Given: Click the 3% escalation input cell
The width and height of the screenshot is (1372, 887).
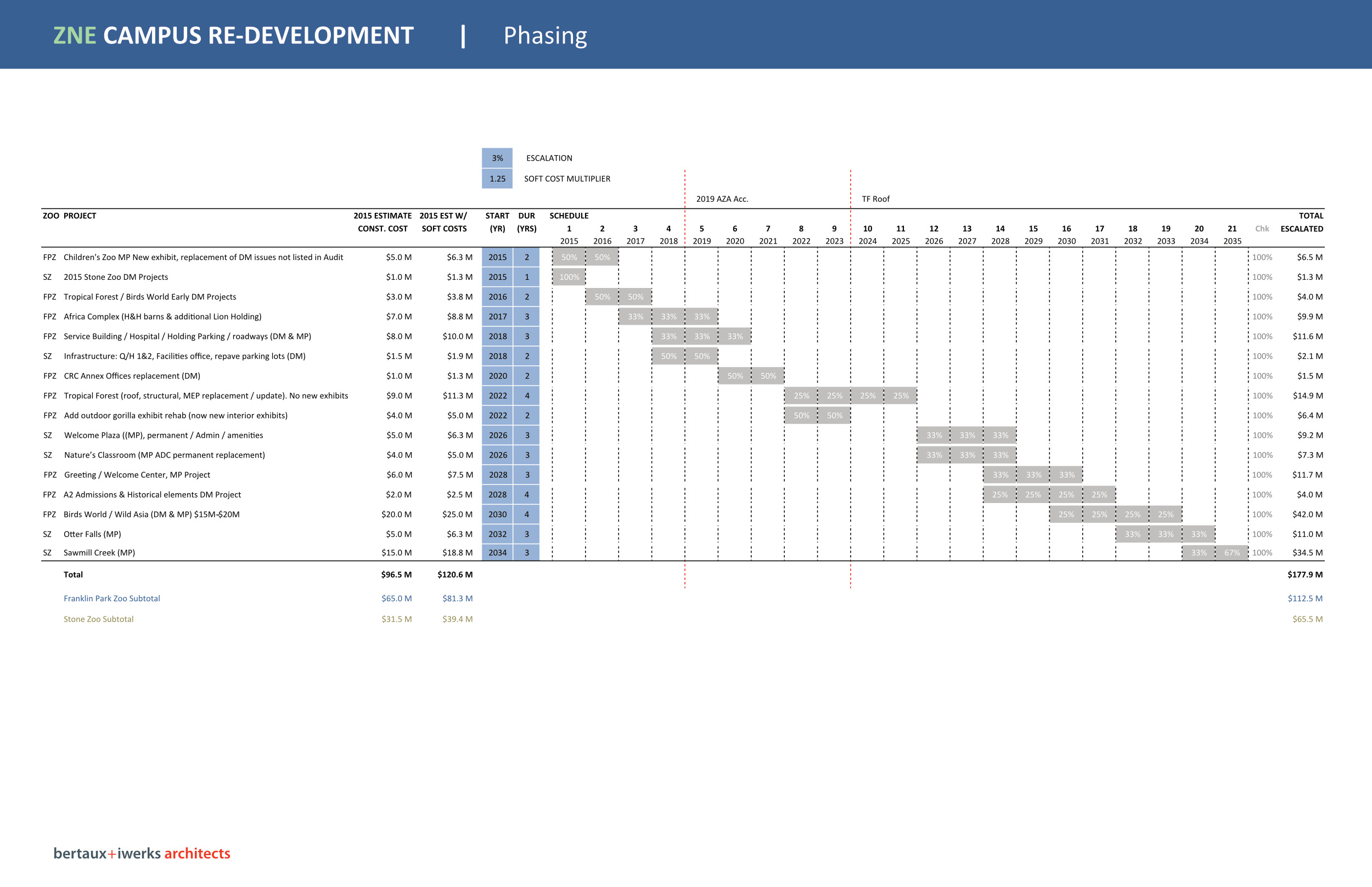Looking at the screenshot, I should (x=497, y=158).
